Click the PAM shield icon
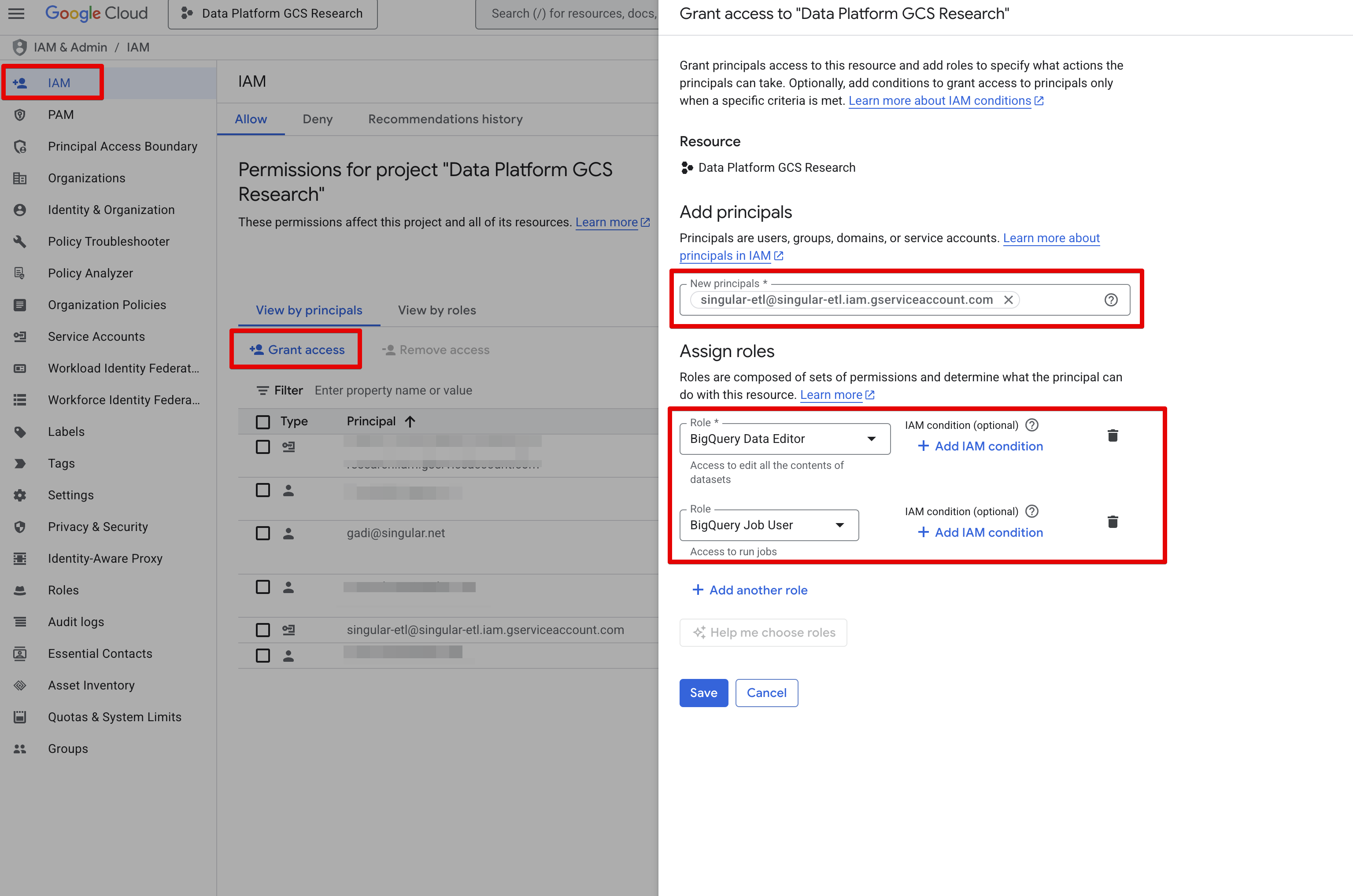 20,115
